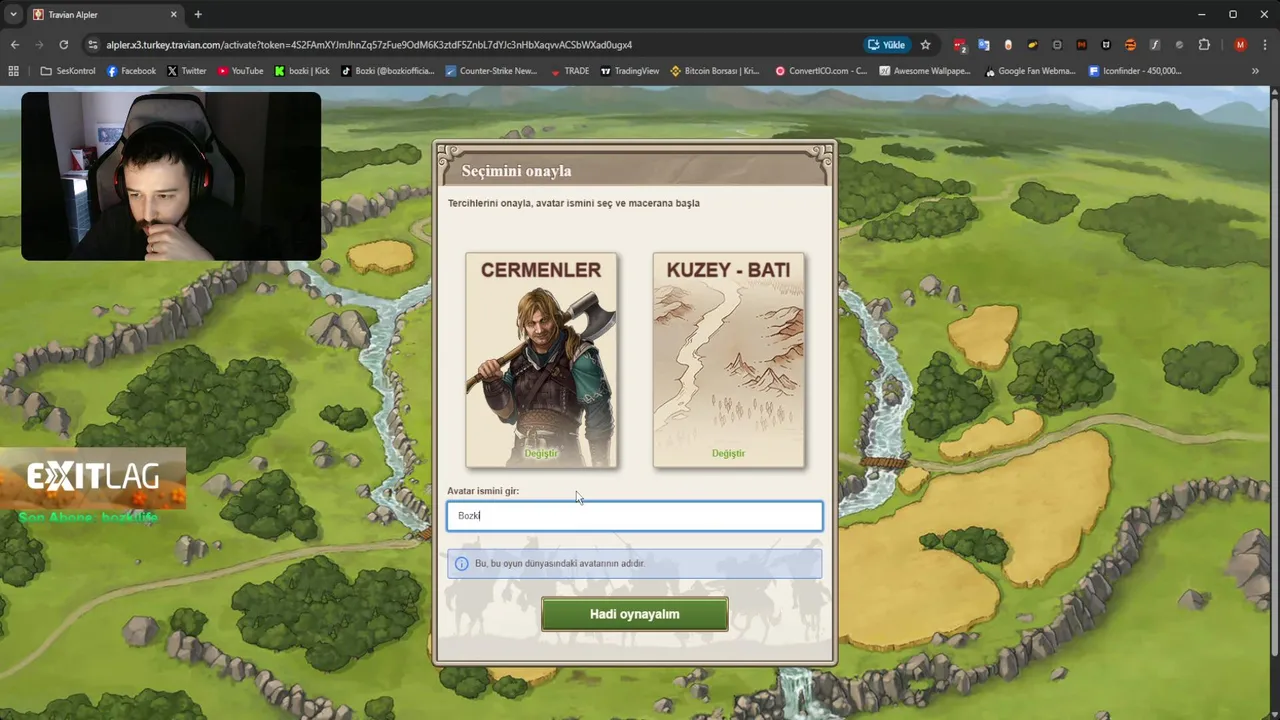
Task: Open SesKontrol bookmark folder
Action: point(68,71)
